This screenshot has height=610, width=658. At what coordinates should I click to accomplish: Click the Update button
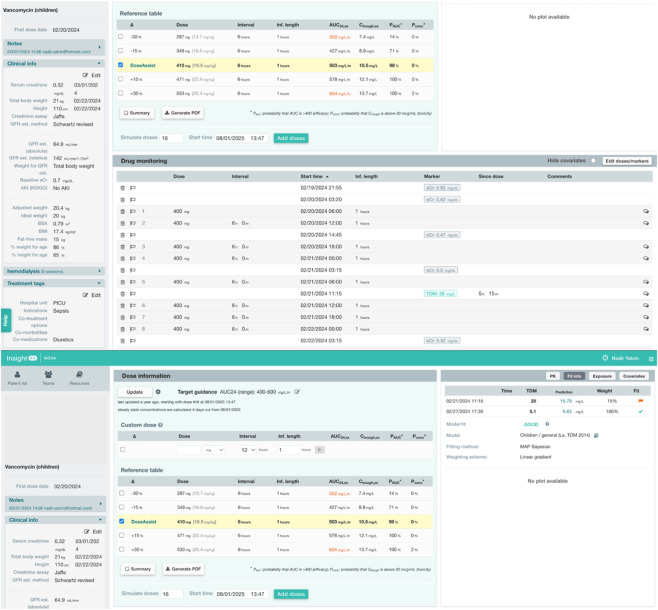pyautogui.click(x=135, y=392)
